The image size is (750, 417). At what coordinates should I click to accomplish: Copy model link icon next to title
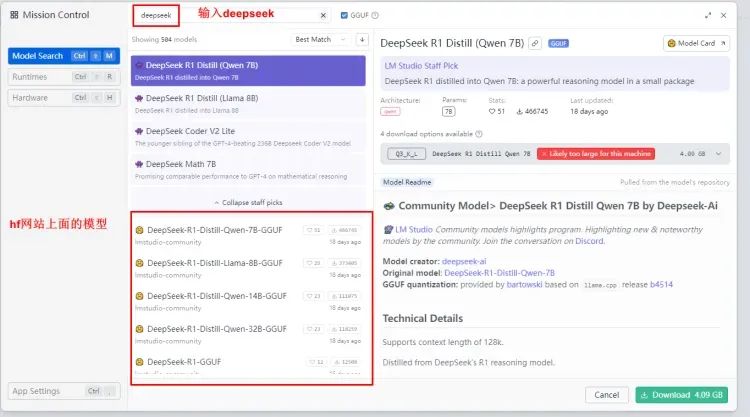pyautogui.click(x=535, y=43)
